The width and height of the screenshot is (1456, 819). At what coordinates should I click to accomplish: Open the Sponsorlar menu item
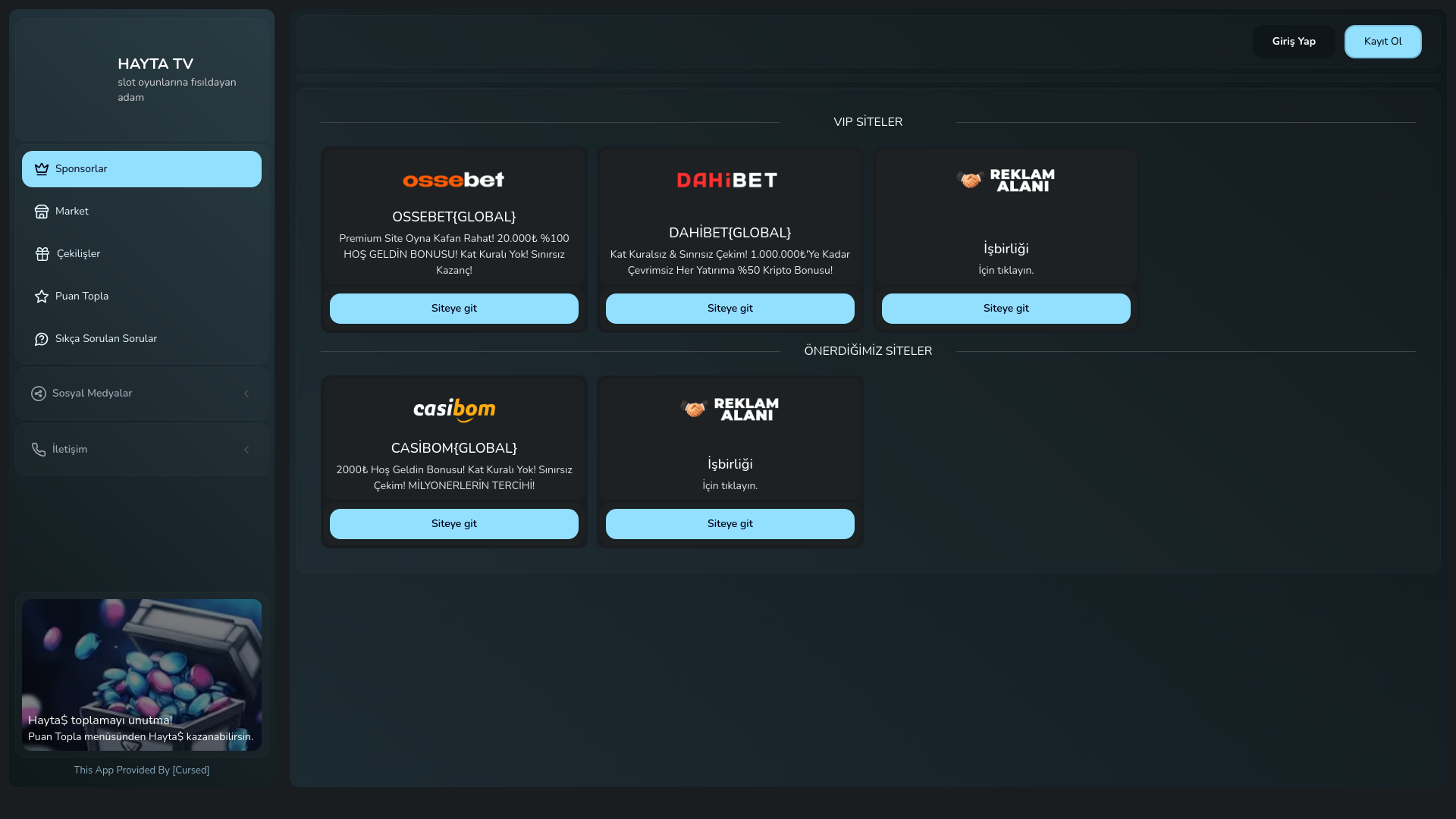click(142, 169)
